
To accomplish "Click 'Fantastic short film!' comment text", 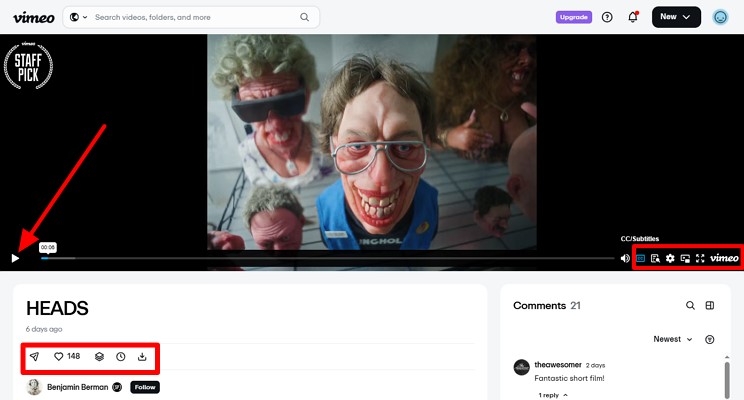I will click(569, 378).
